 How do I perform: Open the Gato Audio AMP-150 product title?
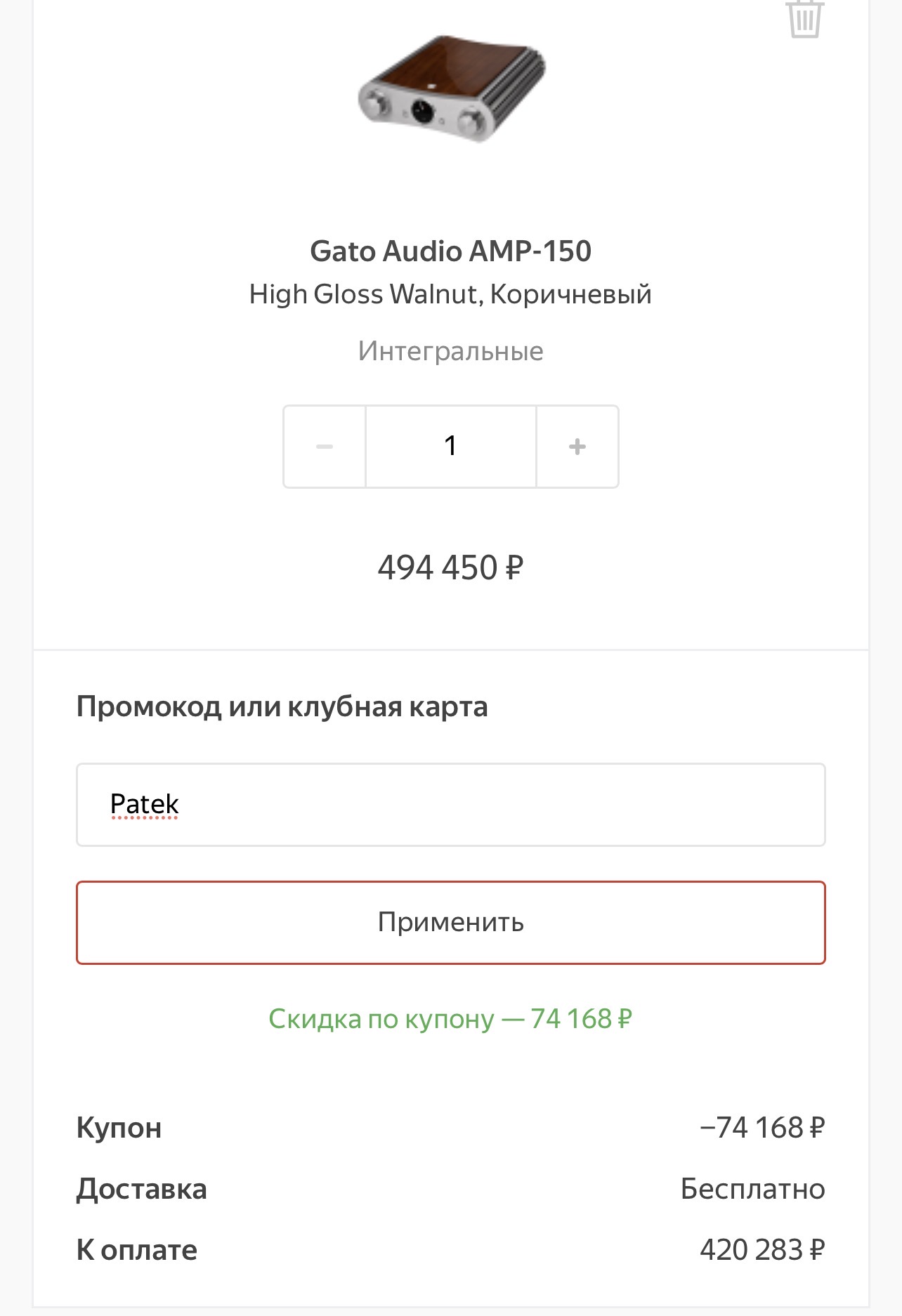coord(451,251)
